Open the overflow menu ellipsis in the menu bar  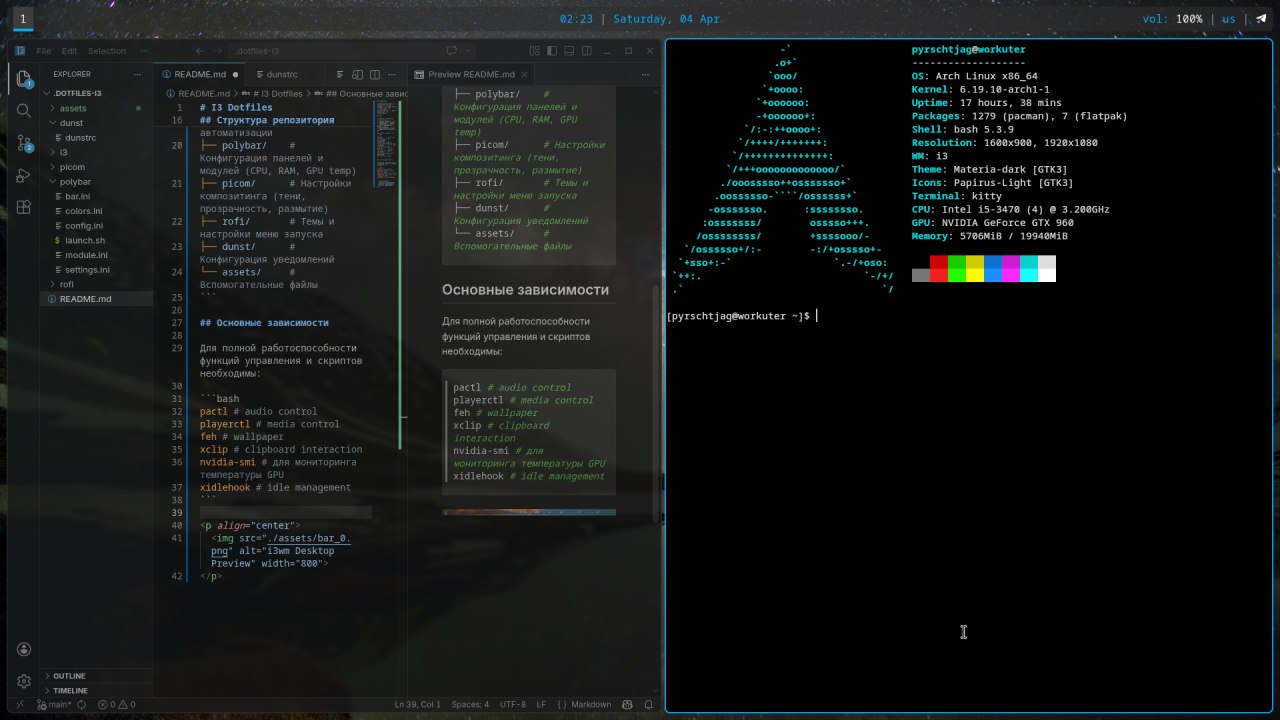[x=144, y=51]
